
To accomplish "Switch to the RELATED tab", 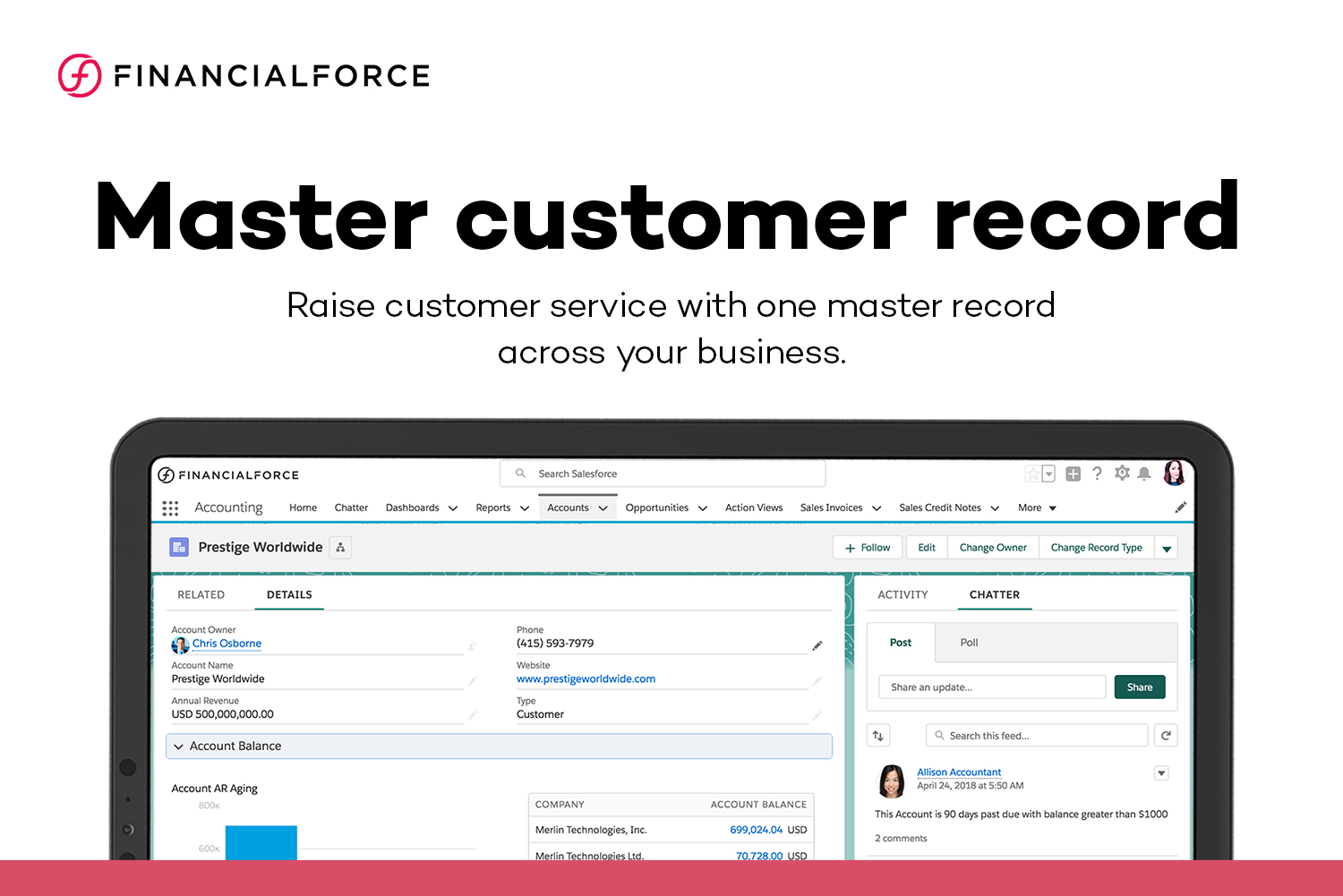I will pyautogui.click(x=201, y=594).
